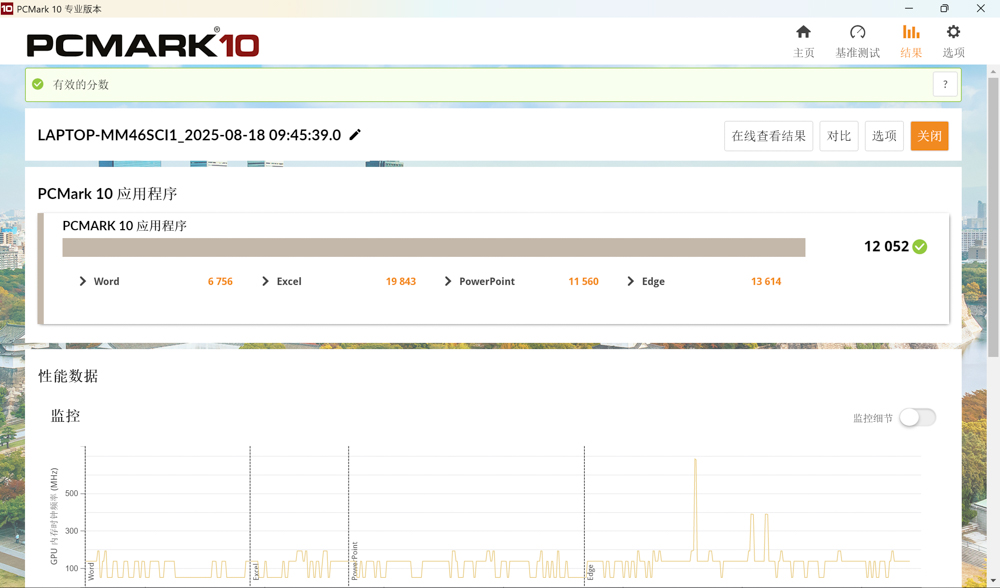Click the PowerPoint marker on monitoring chart
This screenshot has width=1000, height=588.
point(355,561)
